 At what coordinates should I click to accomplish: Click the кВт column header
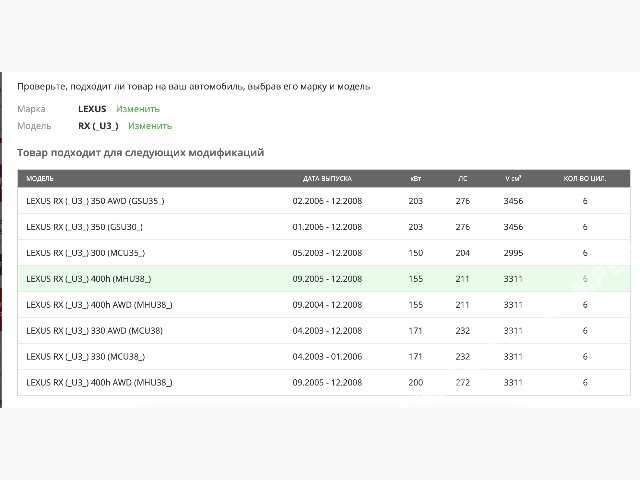point(416,178)
